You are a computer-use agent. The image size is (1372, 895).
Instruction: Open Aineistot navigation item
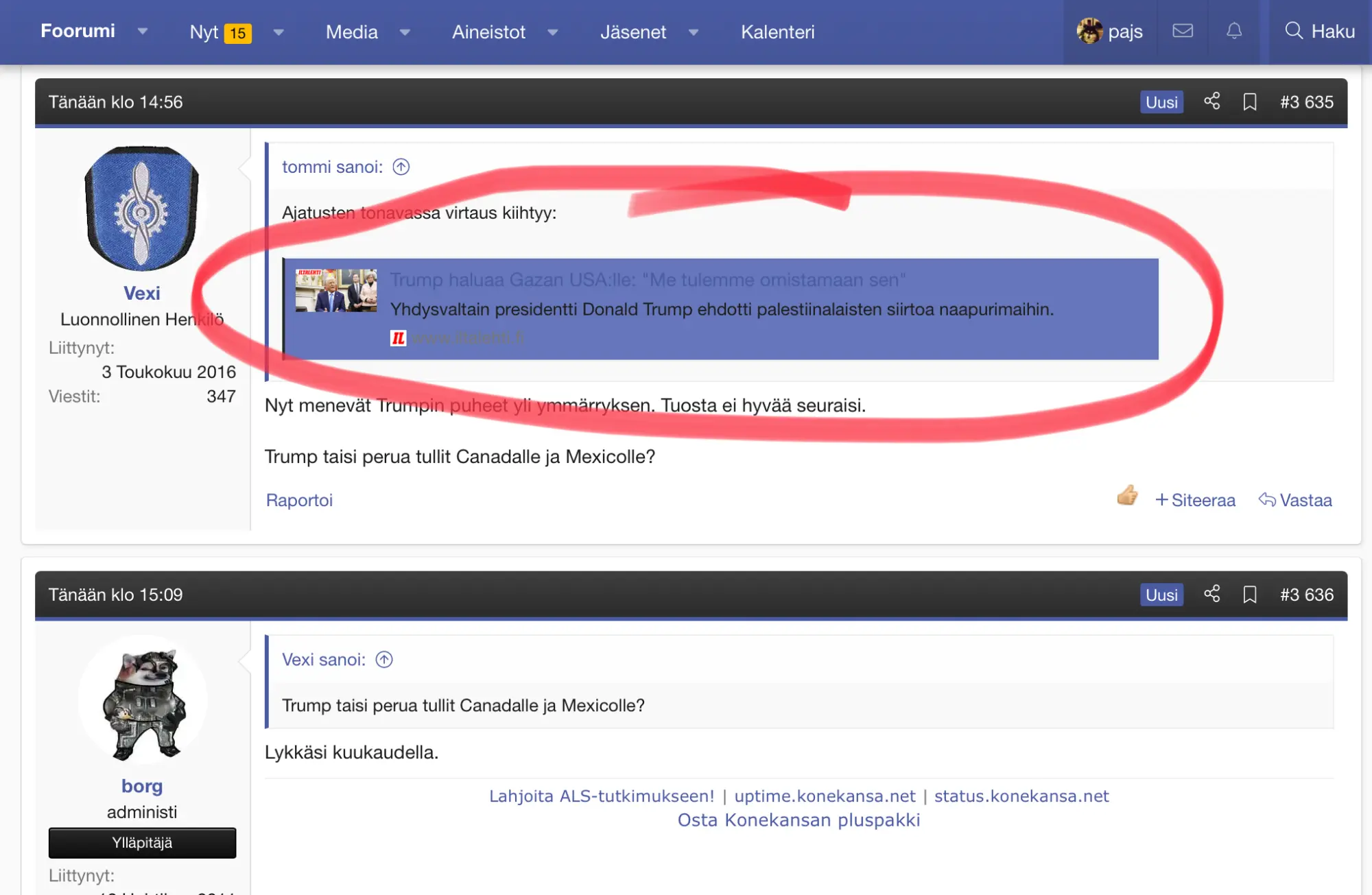[488, 32]
